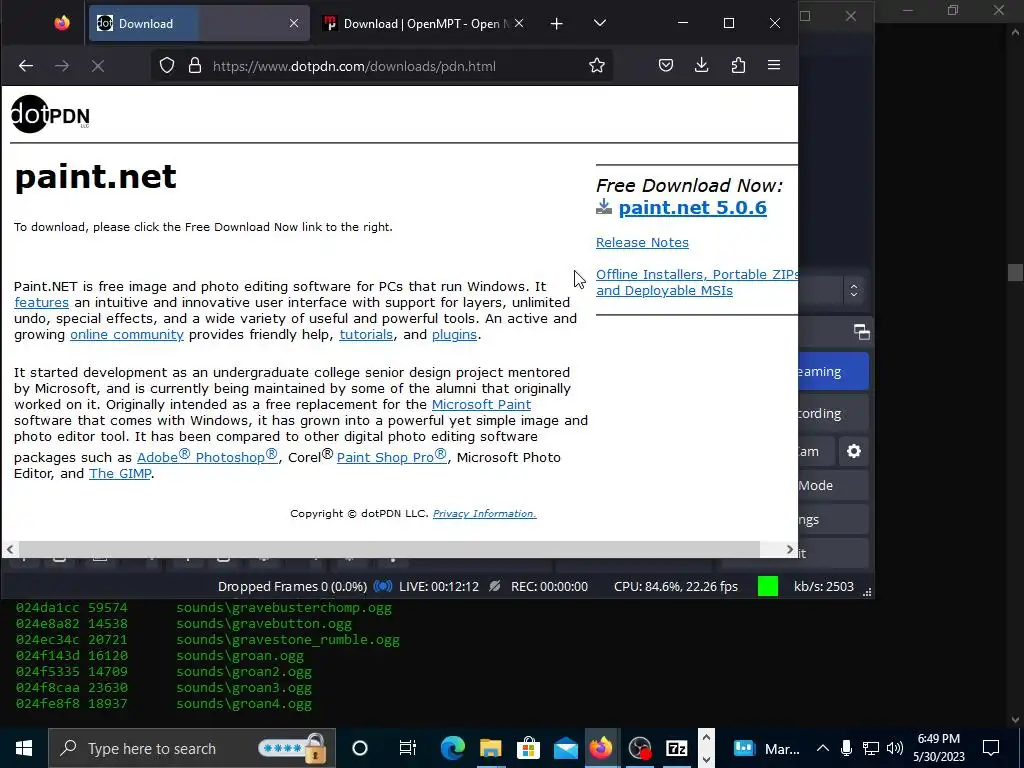Follow the features link
This screenshot has height=768, width=1024.
tap(41, 302)
